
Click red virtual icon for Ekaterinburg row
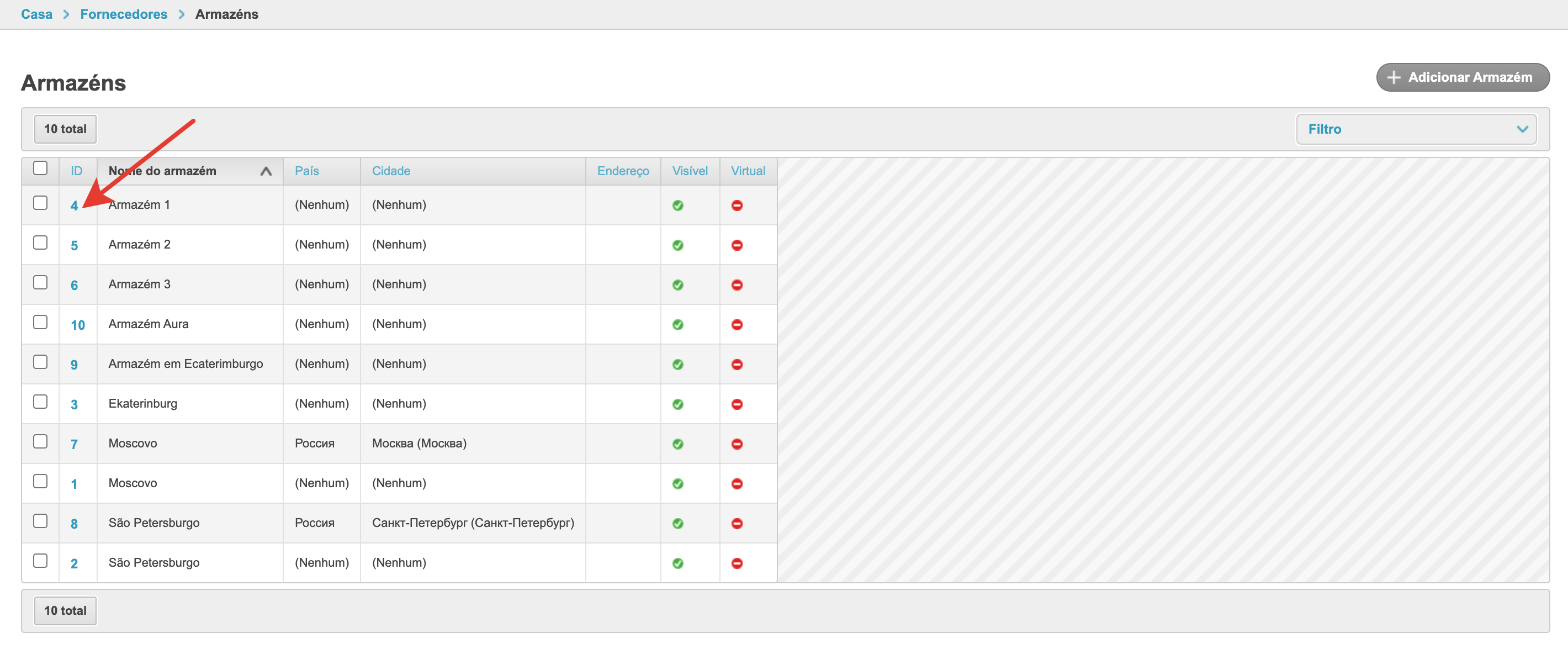[737, 404]
